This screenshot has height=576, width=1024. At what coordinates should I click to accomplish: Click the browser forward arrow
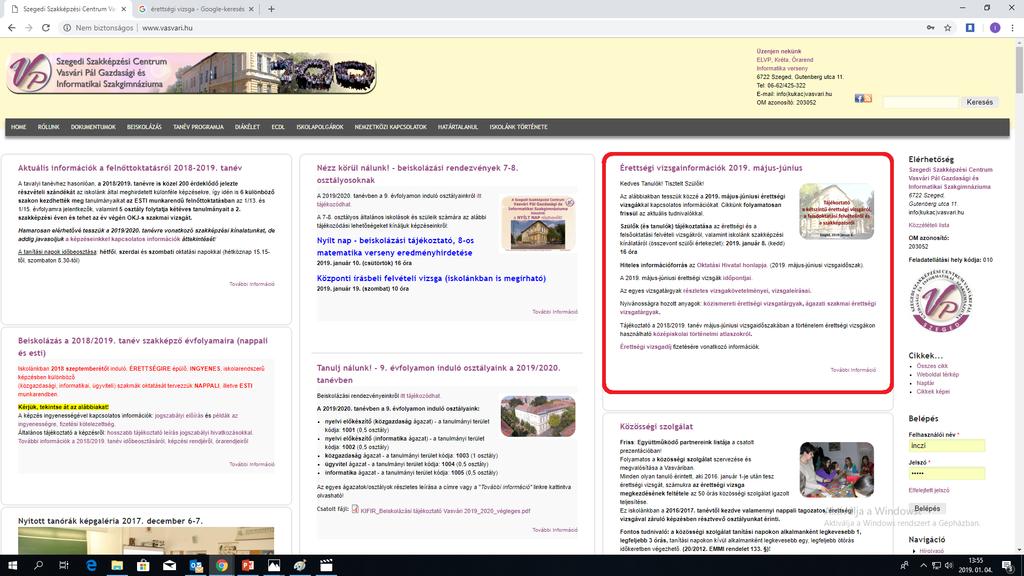point(28,28)
